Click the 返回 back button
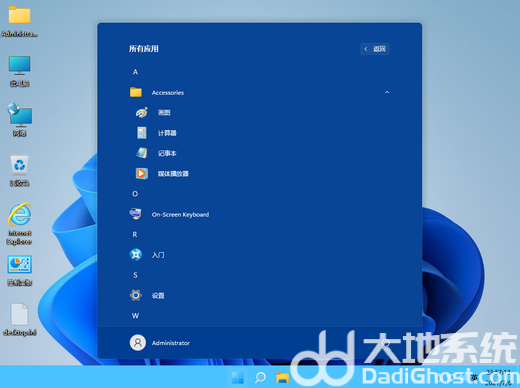The height and width of the screenshot is (388, 520). pyautogui.click(x=375, y=49)
